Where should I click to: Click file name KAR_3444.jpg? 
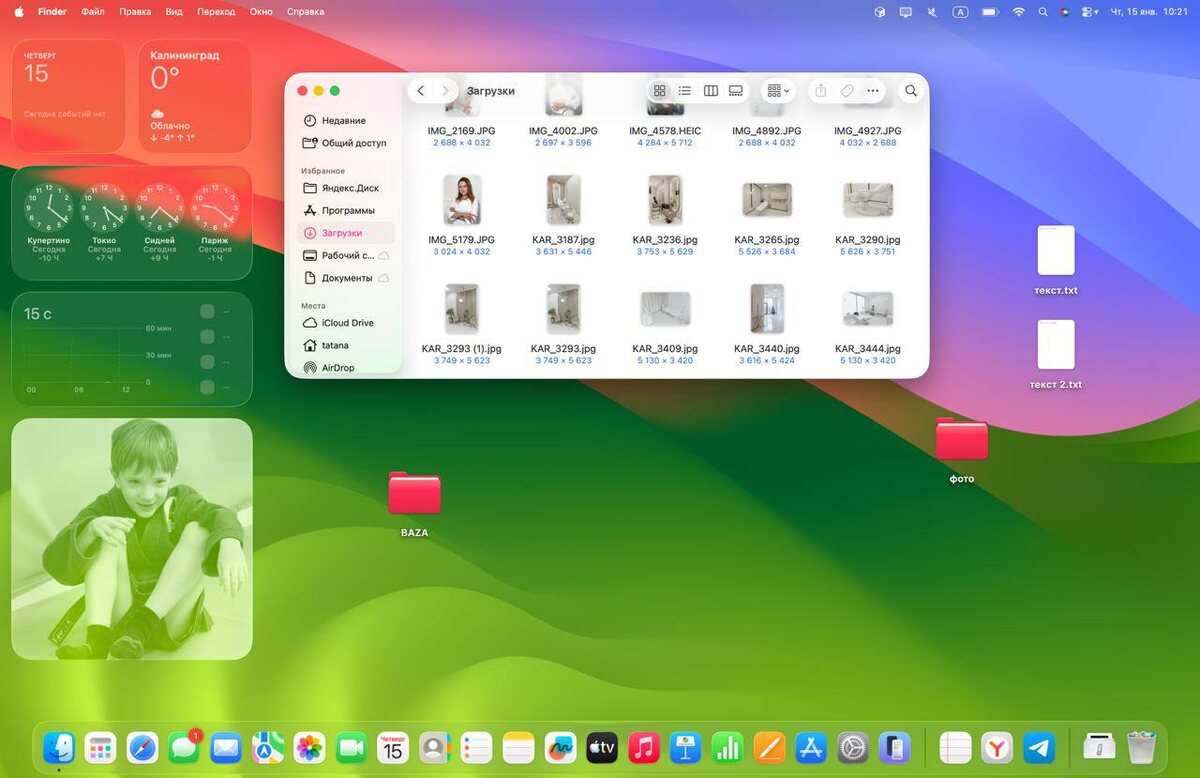pos(868,349)
